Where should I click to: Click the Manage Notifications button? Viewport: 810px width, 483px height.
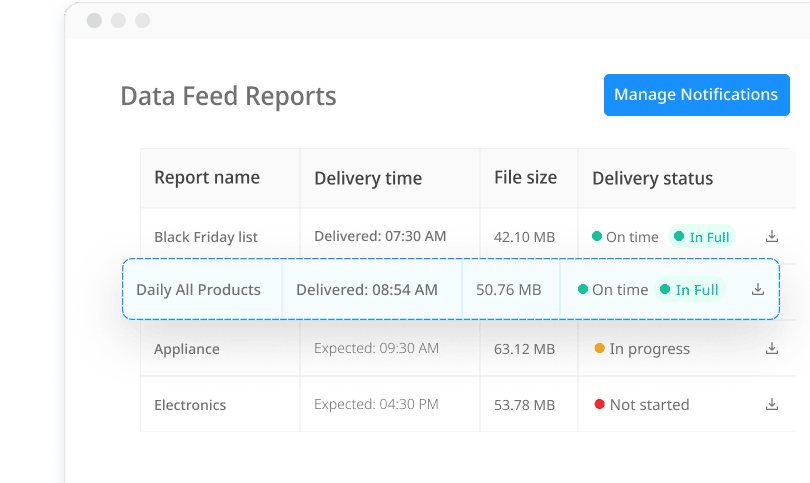(x=696, y=95)
